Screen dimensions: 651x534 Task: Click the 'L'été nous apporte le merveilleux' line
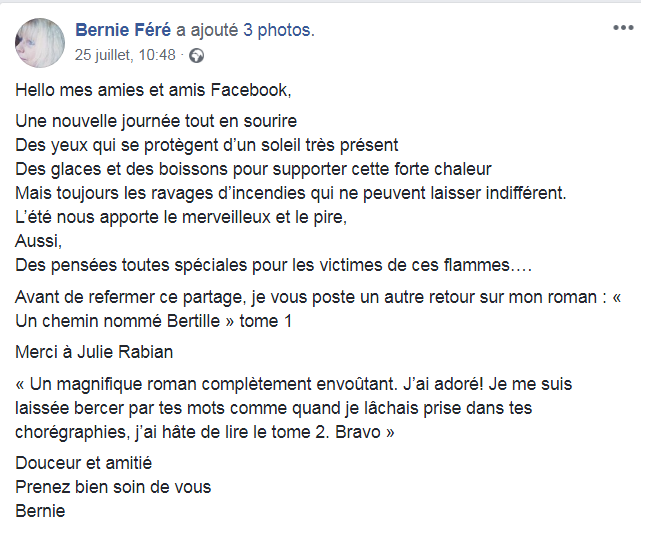pyautogui.click(x=181, y=217)
